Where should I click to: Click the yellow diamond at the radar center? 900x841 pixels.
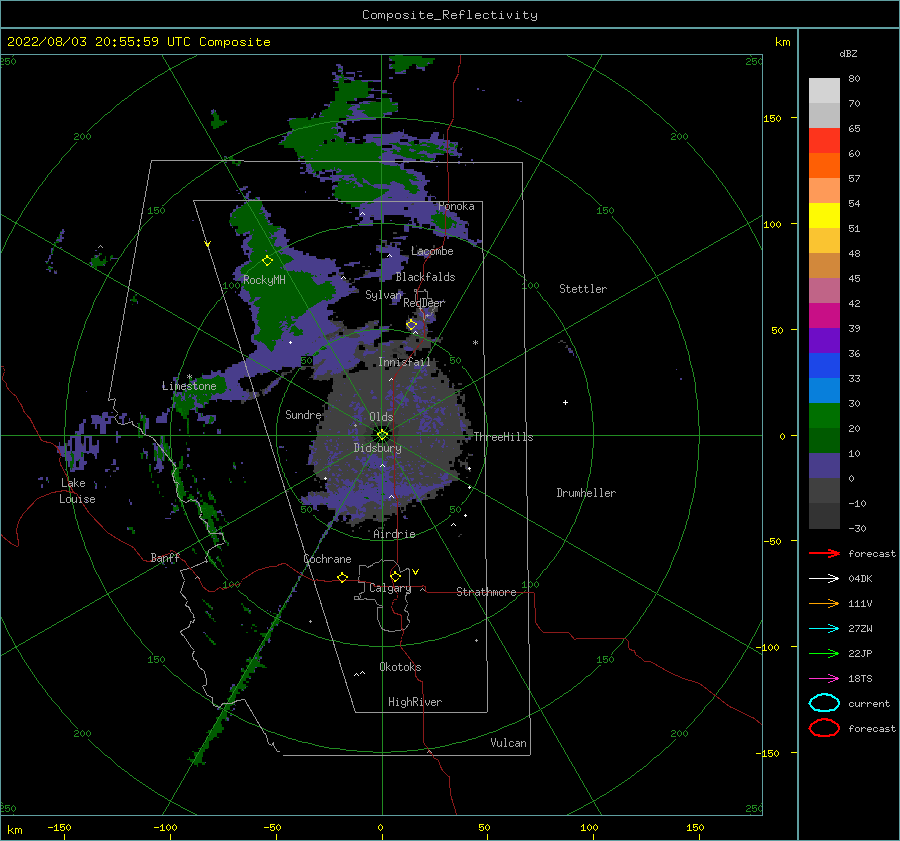tap(382, 435)
